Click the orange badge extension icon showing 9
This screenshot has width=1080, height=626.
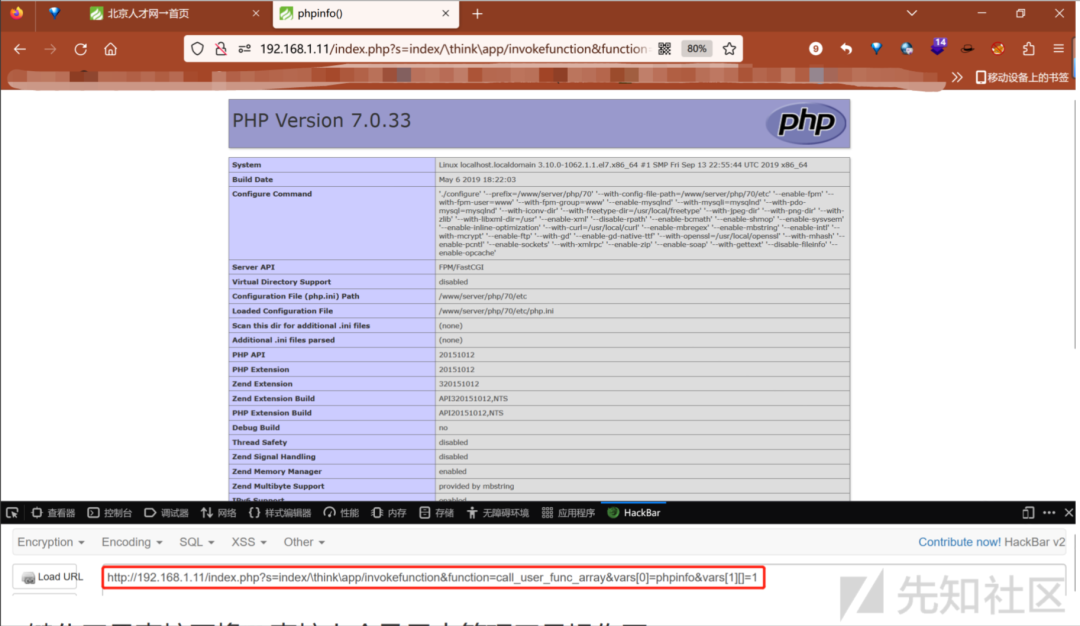(x=816, y=49)
